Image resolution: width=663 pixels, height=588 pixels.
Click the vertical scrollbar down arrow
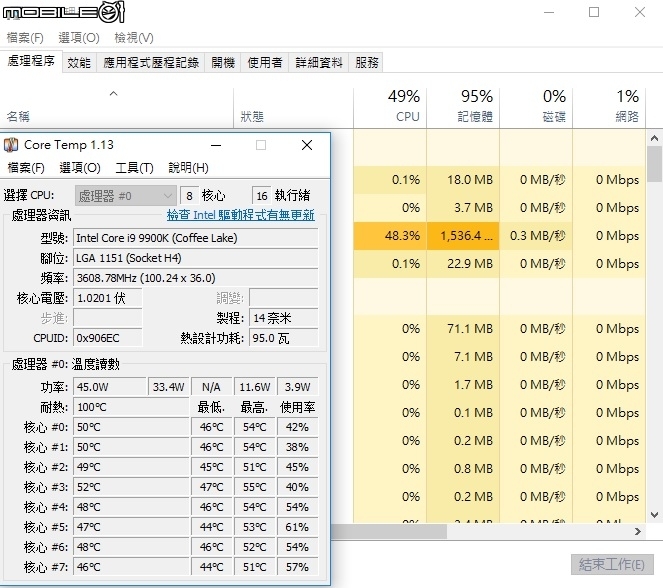click(654, 515)
